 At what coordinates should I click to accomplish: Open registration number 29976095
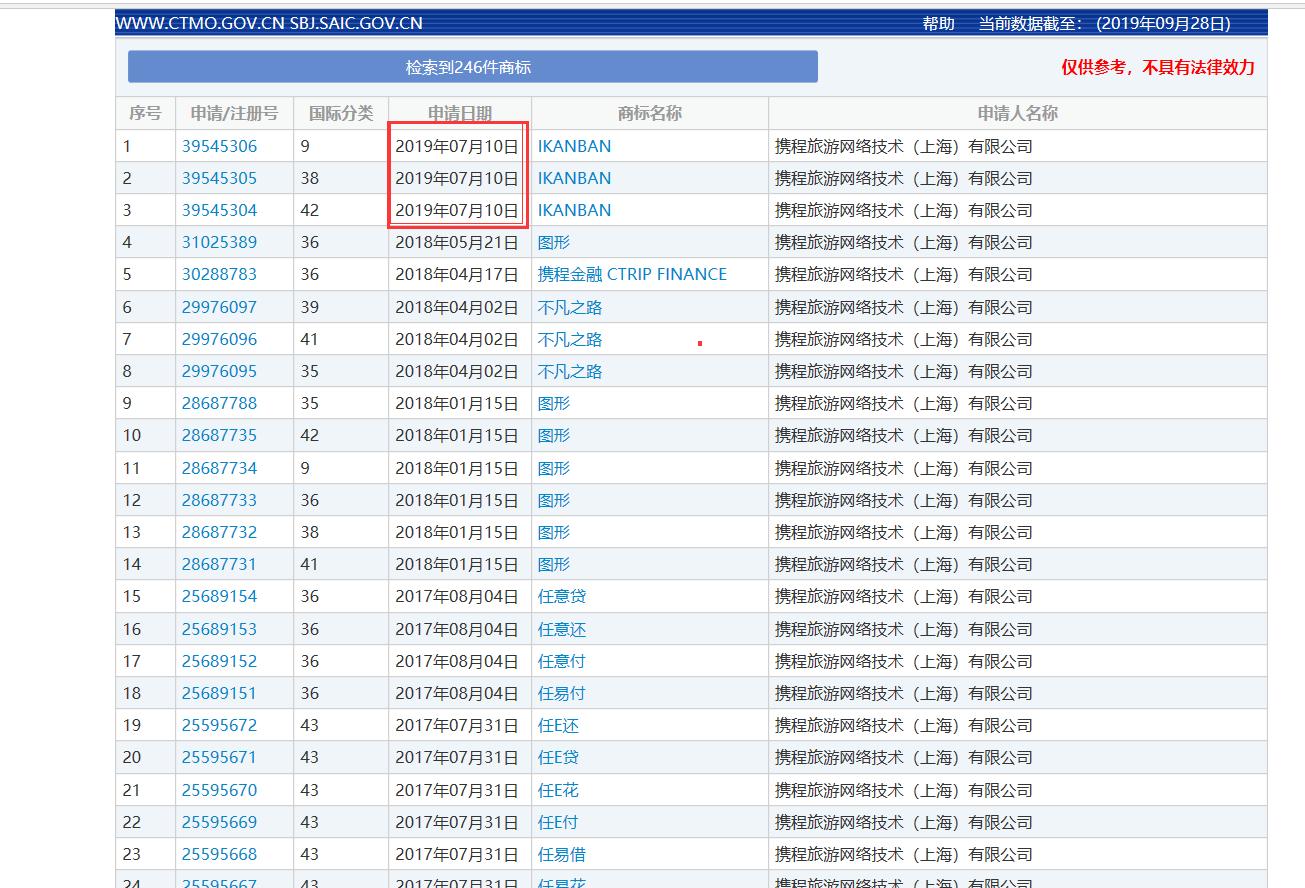point(219,371)
